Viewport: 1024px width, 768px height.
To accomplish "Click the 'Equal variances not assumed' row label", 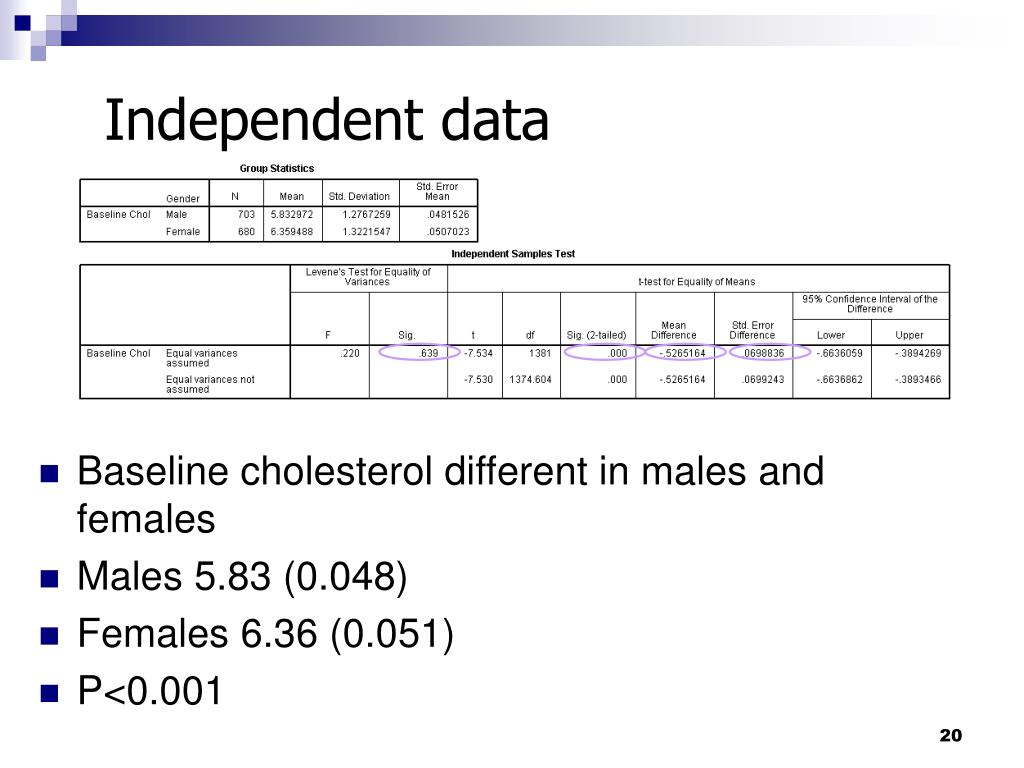I will click(210, 384).
